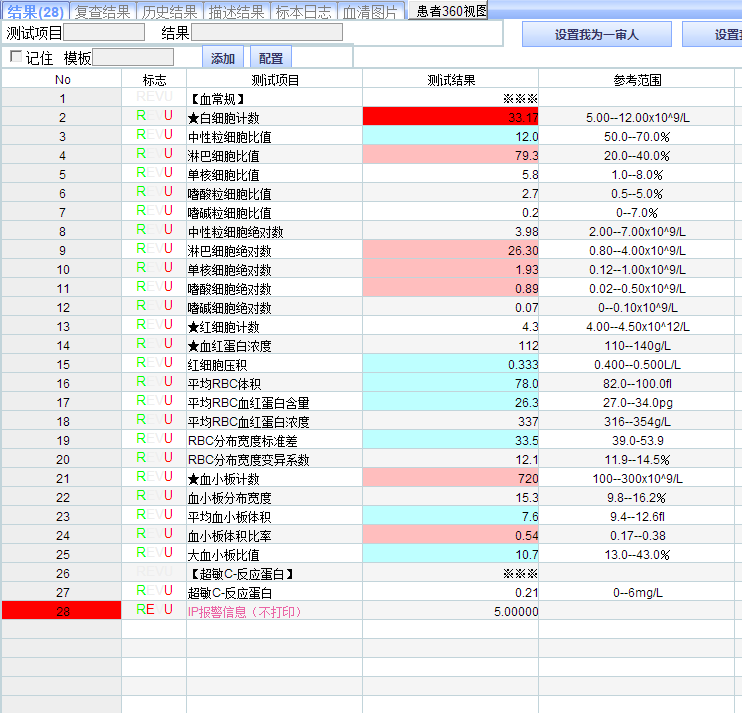Viewport: 742px width, 713px height.
Task: Click the 血小板计数 result value 720
Action: click(450, 478)
